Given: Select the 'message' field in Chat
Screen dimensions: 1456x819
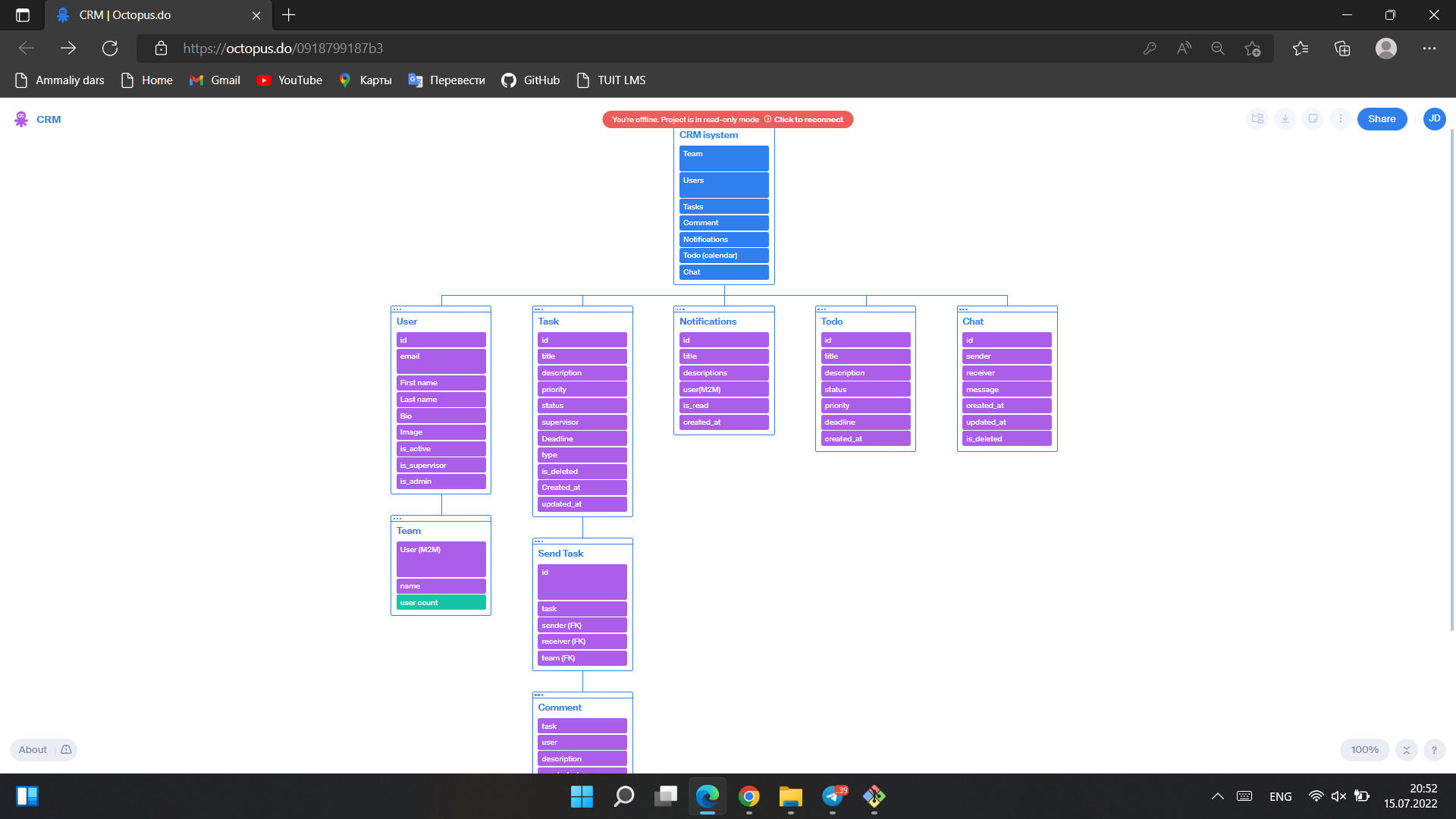Looking at the screenshot, I should coord(1007,390).
